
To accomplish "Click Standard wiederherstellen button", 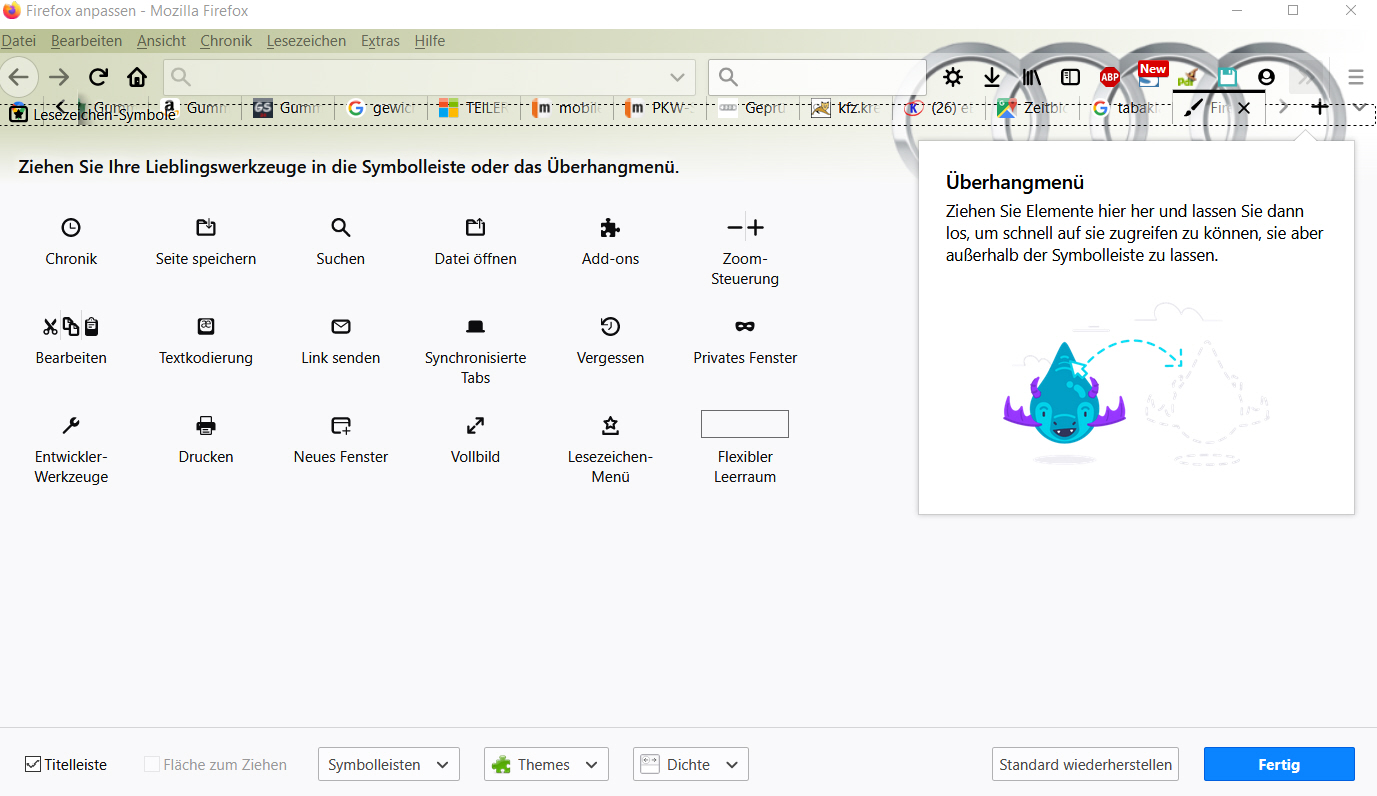I will coord(1085,765).
